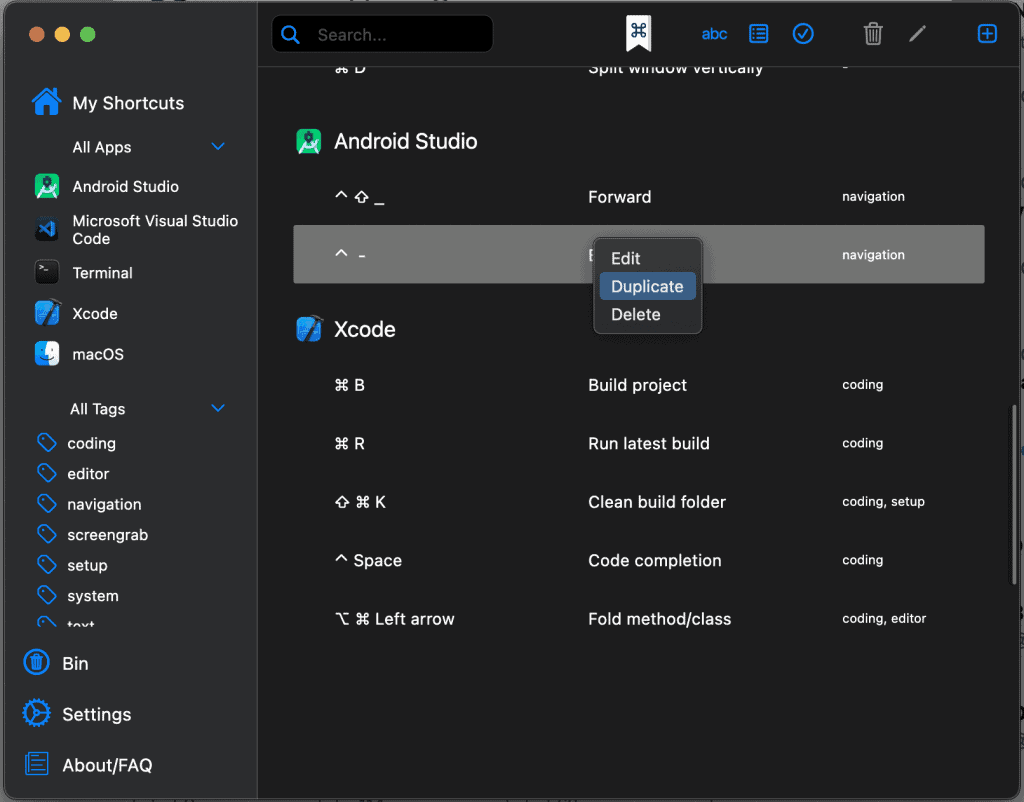Click the editor tag icon

coord(46,473)
